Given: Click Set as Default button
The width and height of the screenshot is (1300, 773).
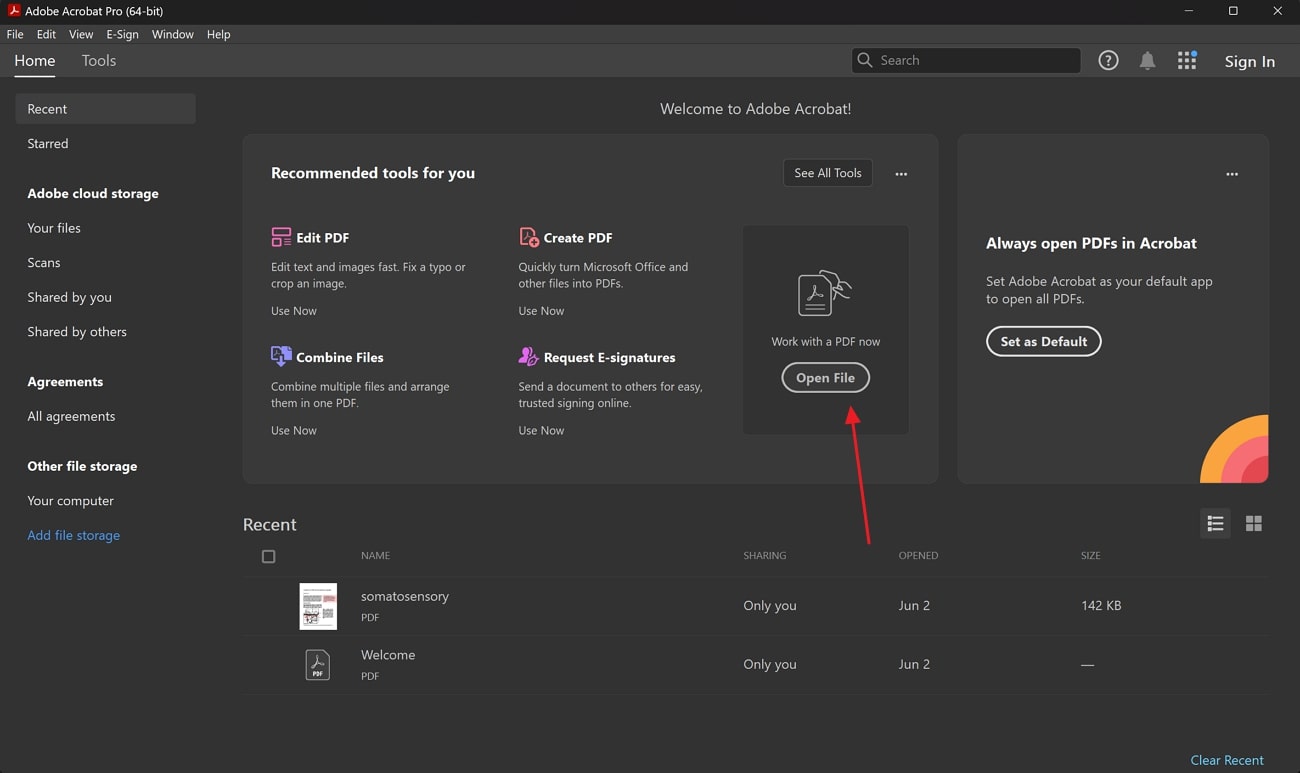Looking at the screenshot, I should click(x=1043, y=341).
